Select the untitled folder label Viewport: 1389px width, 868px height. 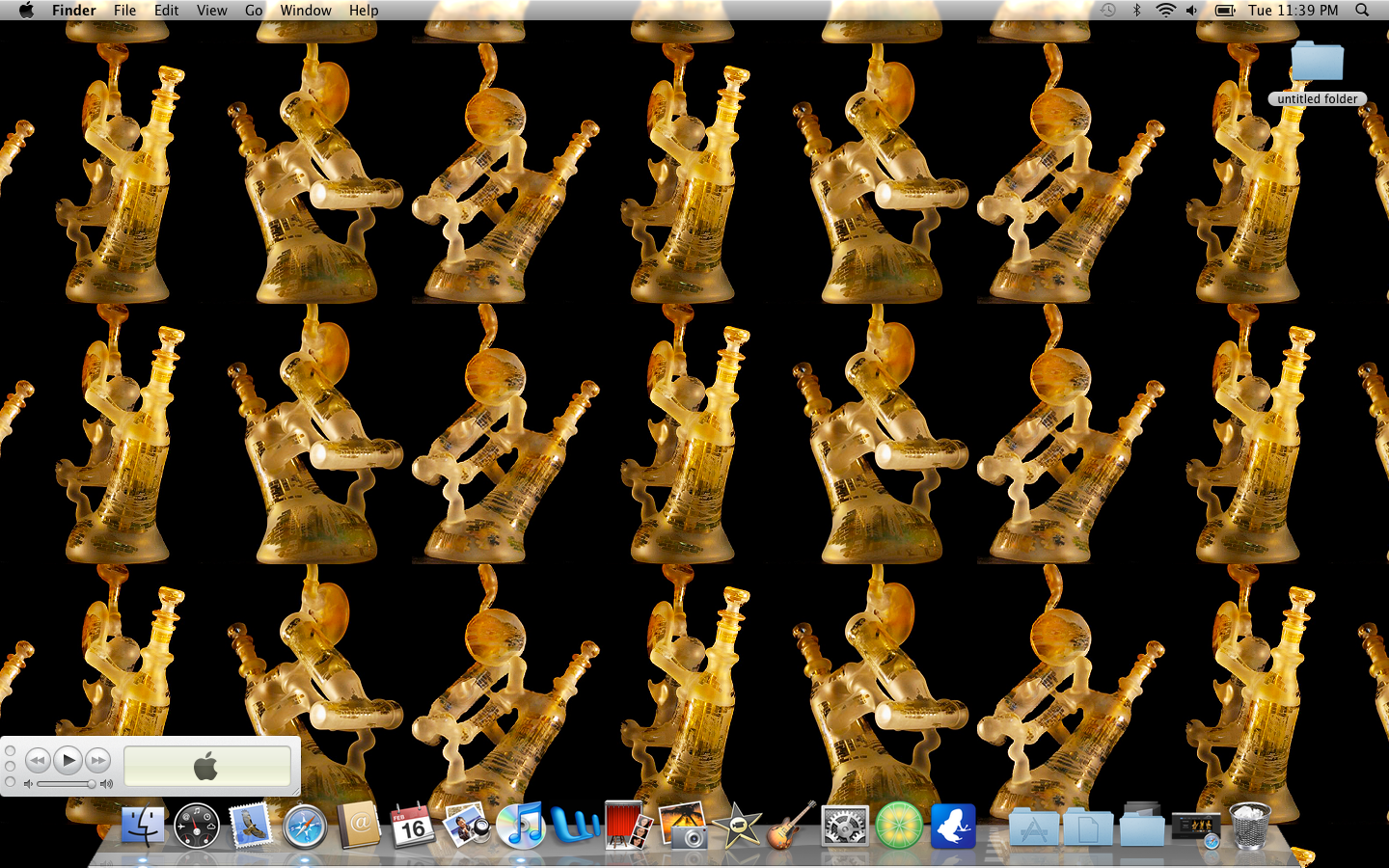coord(1318,98)
